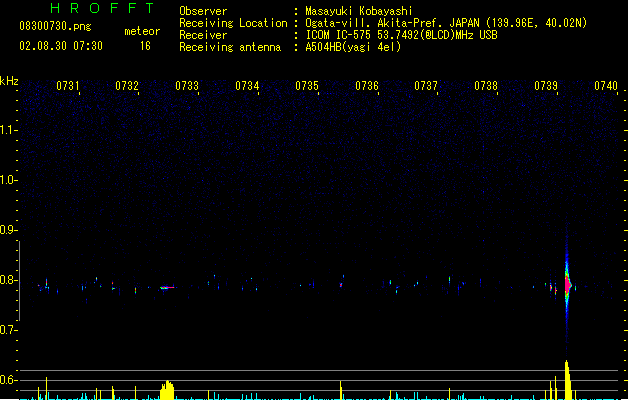Click the 0735 time marker

pos(307,86)
